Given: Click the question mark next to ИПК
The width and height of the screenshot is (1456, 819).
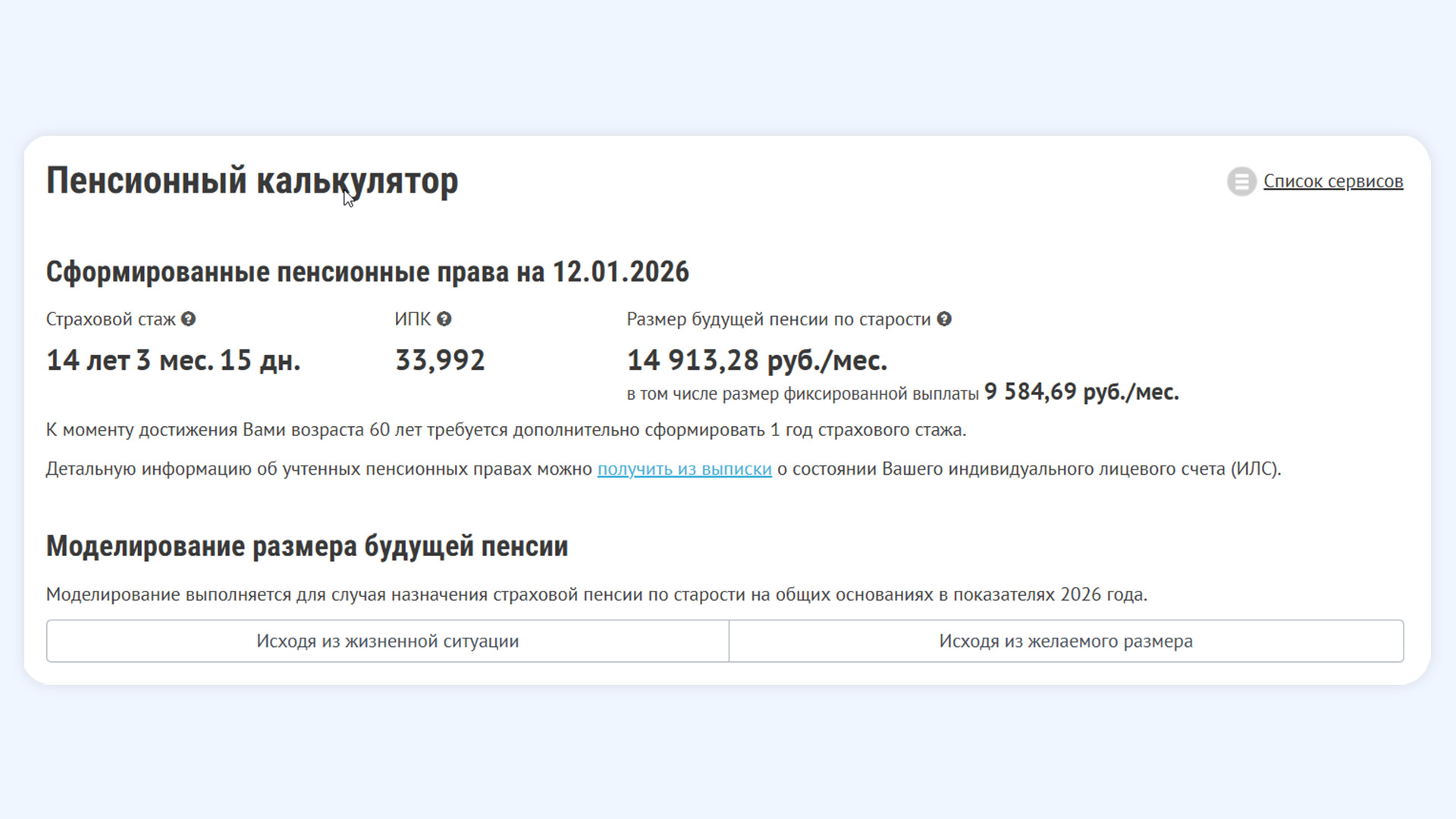Looking at the screenshot, I should click(x=444, y=319).
